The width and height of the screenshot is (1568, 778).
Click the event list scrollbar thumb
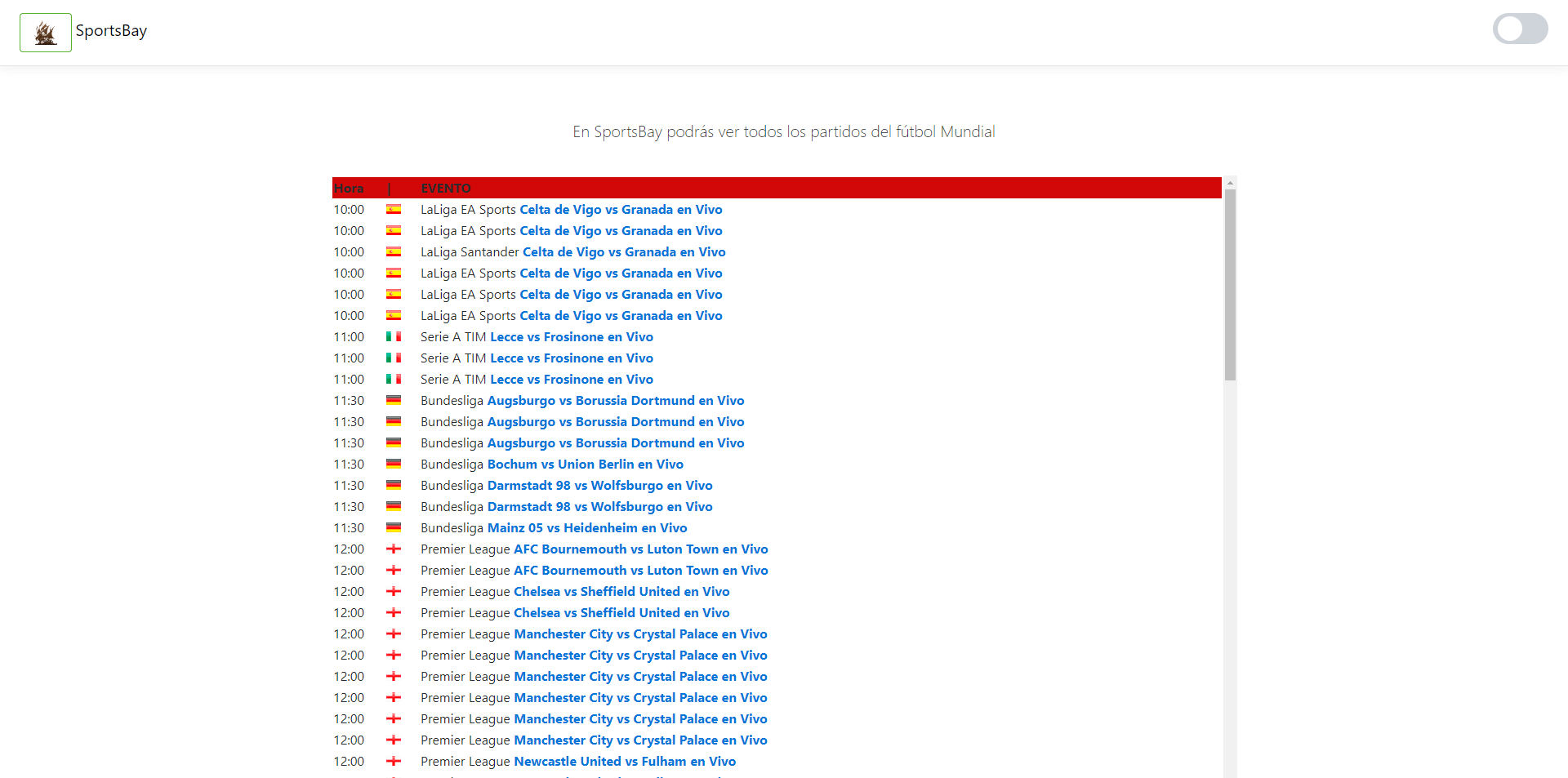click(x=1230, y=284)
